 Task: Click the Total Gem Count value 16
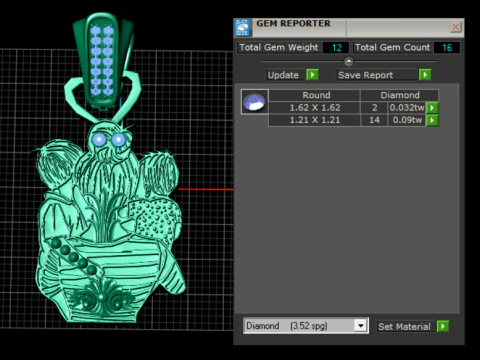coord(447,48)
